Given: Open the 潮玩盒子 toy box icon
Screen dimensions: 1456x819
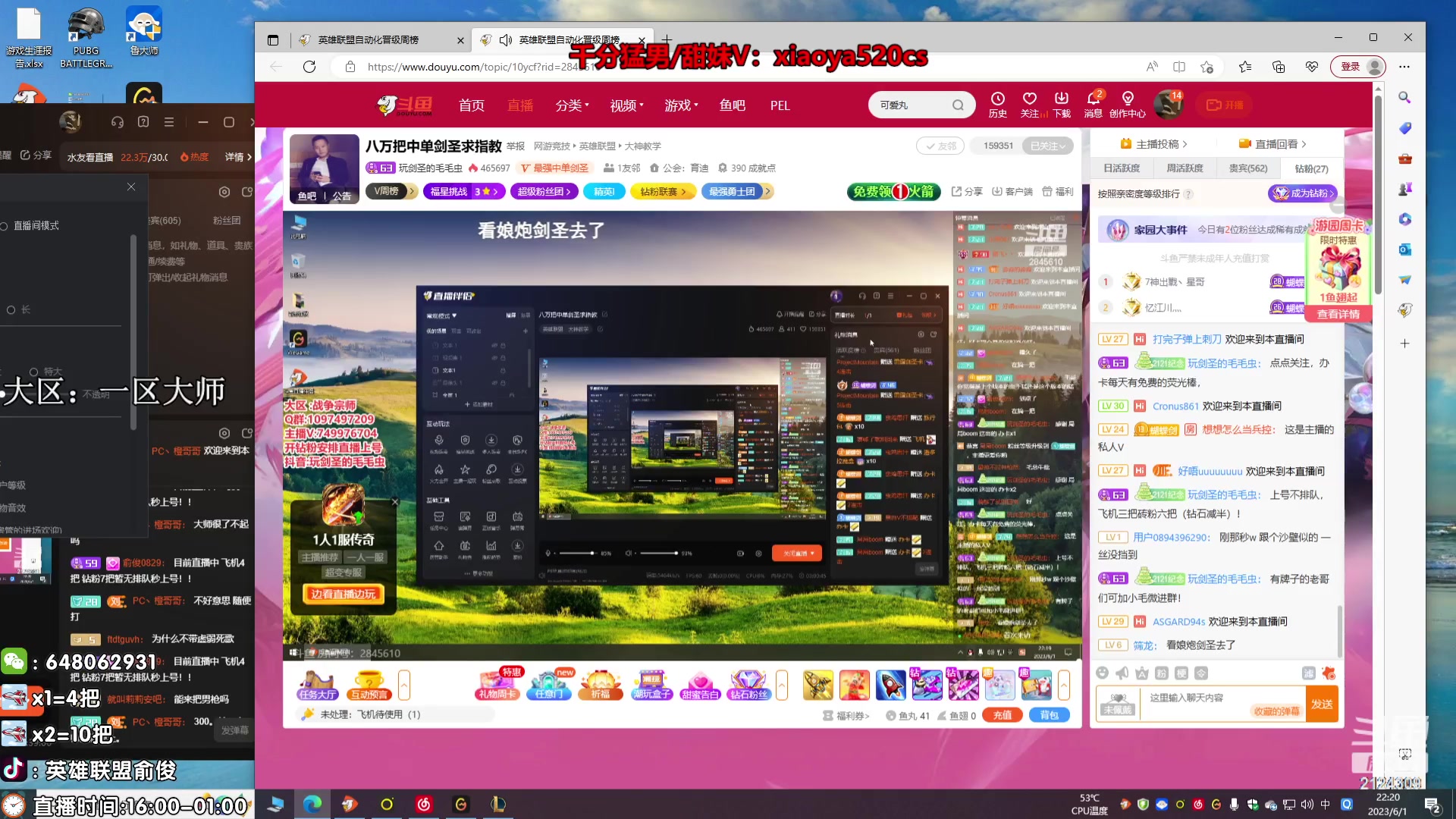Looking at the screenshot, I should pos(651,685).
